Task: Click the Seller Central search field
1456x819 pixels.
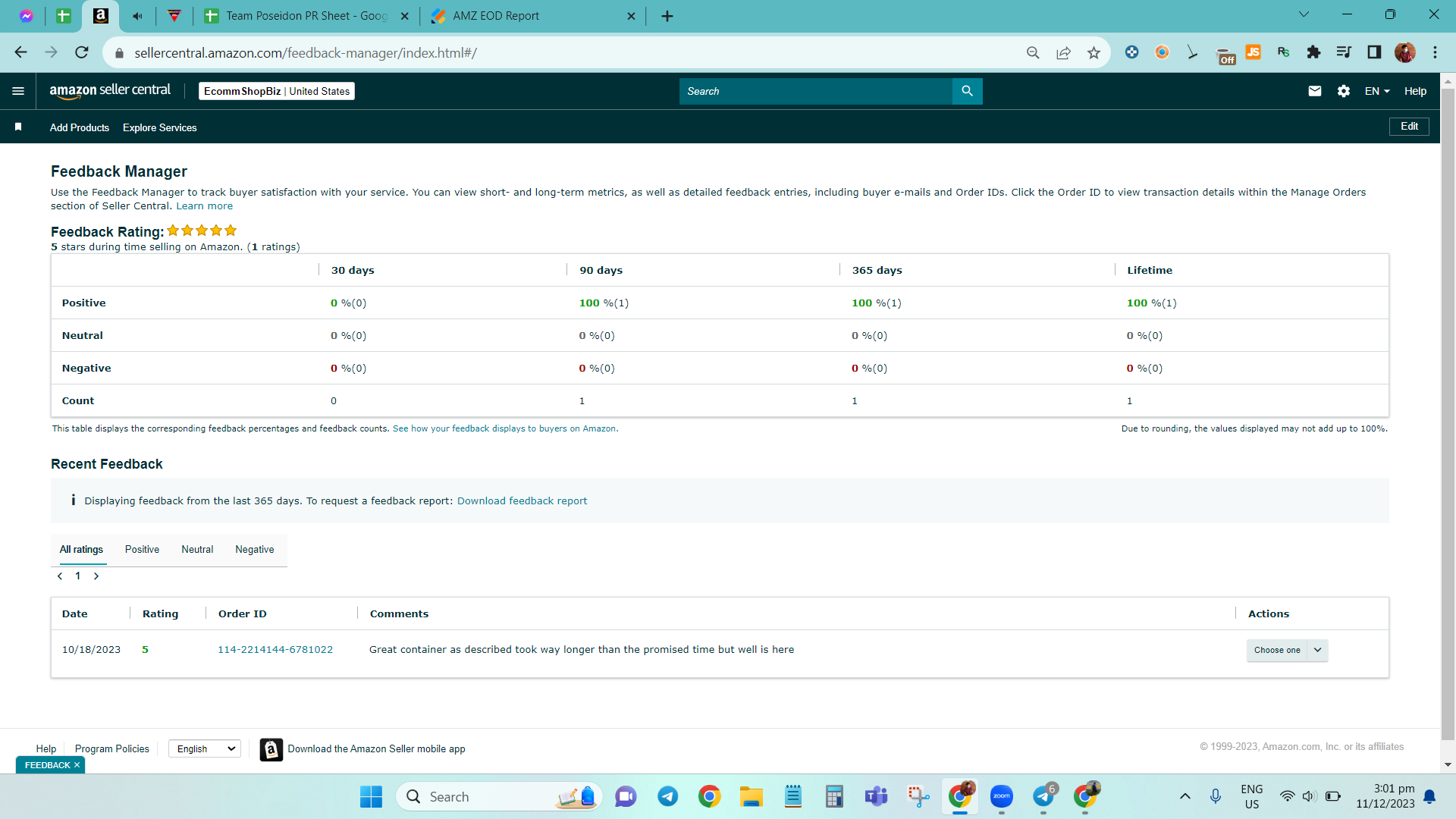Action: 816,91
